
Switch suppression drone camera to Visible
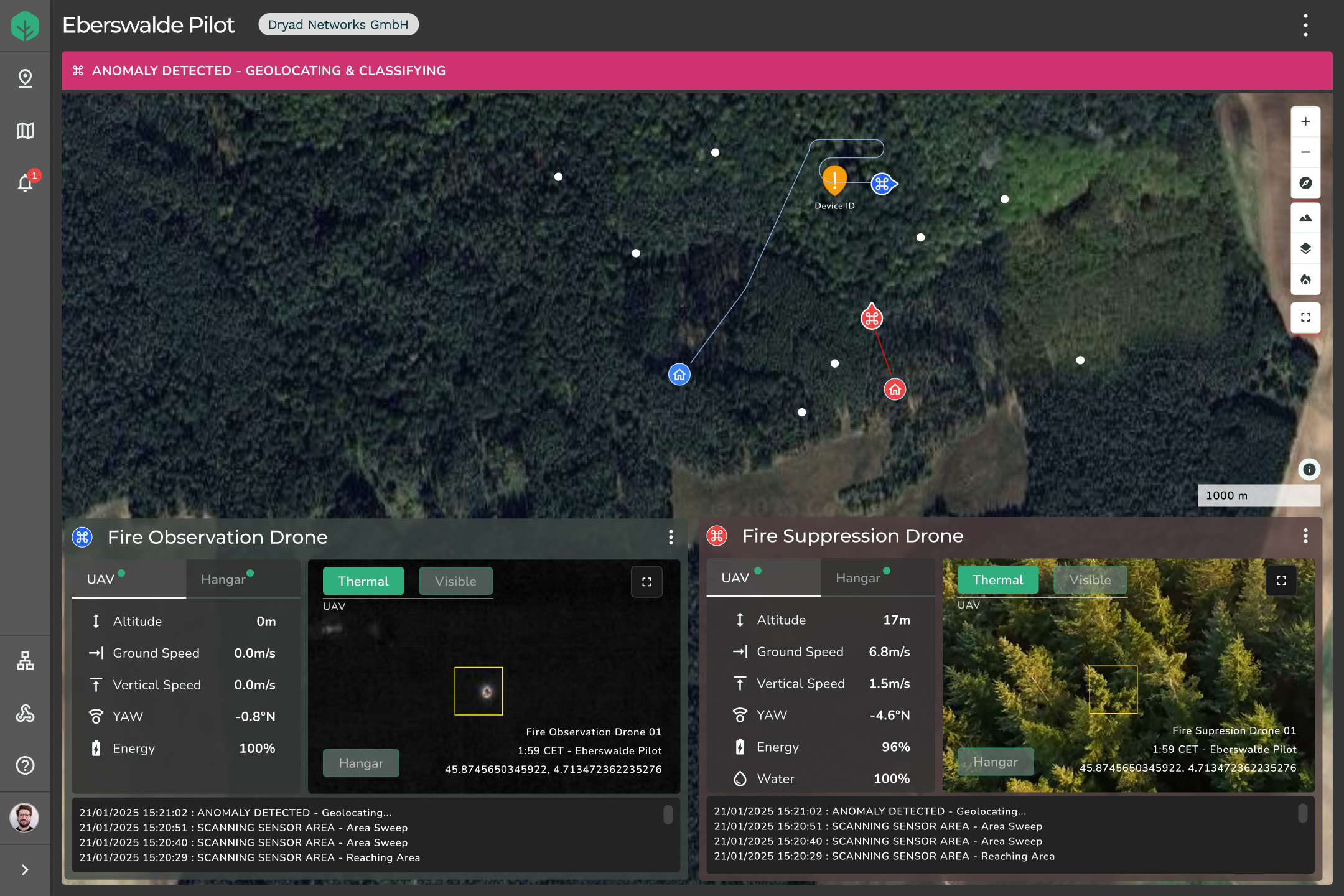pos(1090,580)
